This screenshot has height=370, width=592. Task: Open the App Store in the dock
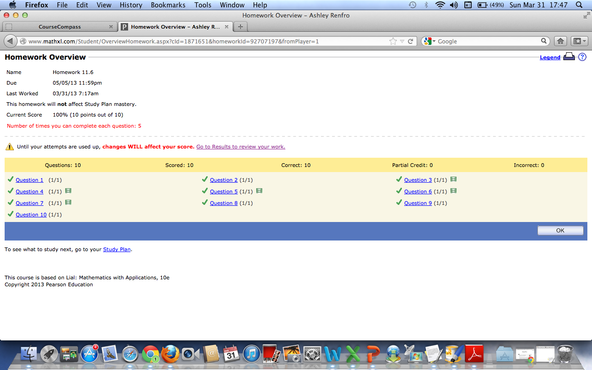(89, 354)
